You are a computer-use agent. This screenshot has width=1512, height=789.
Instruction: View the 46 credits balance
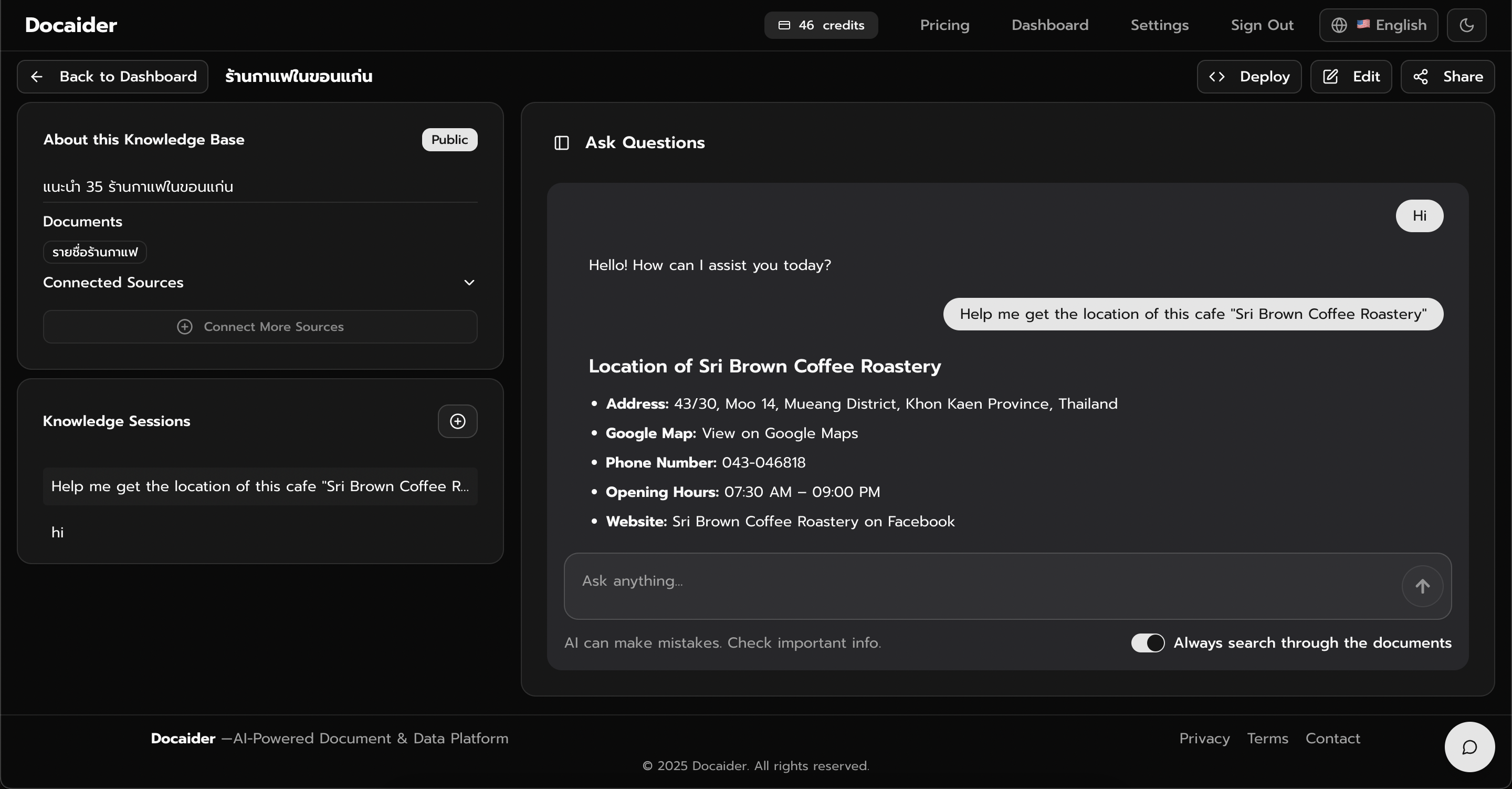(821, 25)
